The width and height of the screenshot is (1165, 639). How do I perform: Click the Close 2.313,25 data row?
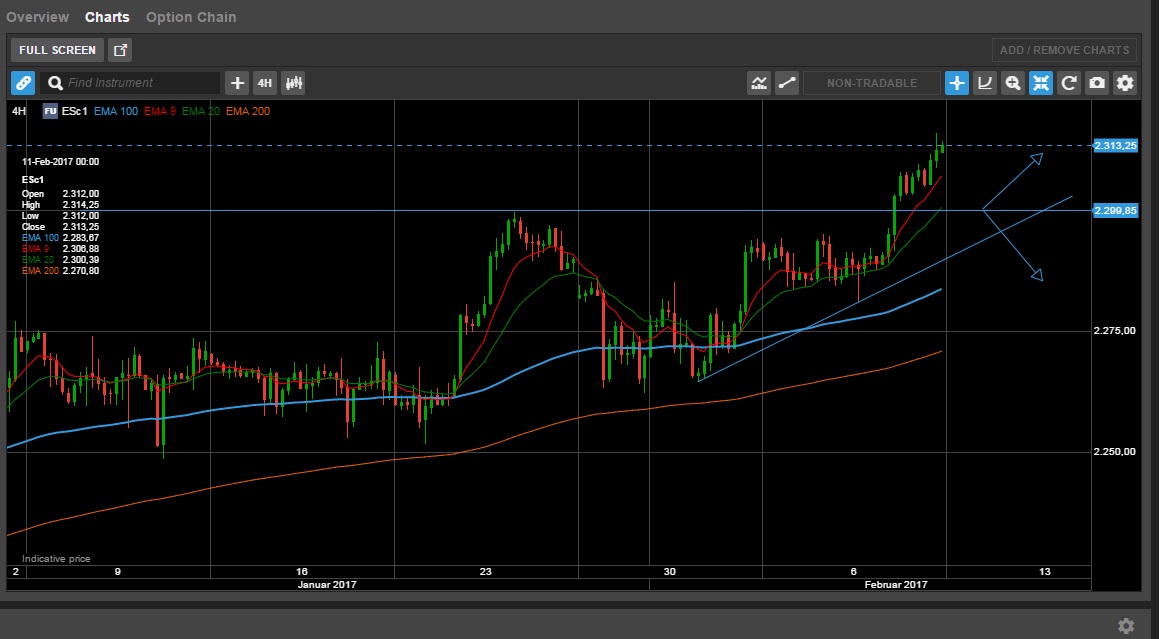(60, 227)
